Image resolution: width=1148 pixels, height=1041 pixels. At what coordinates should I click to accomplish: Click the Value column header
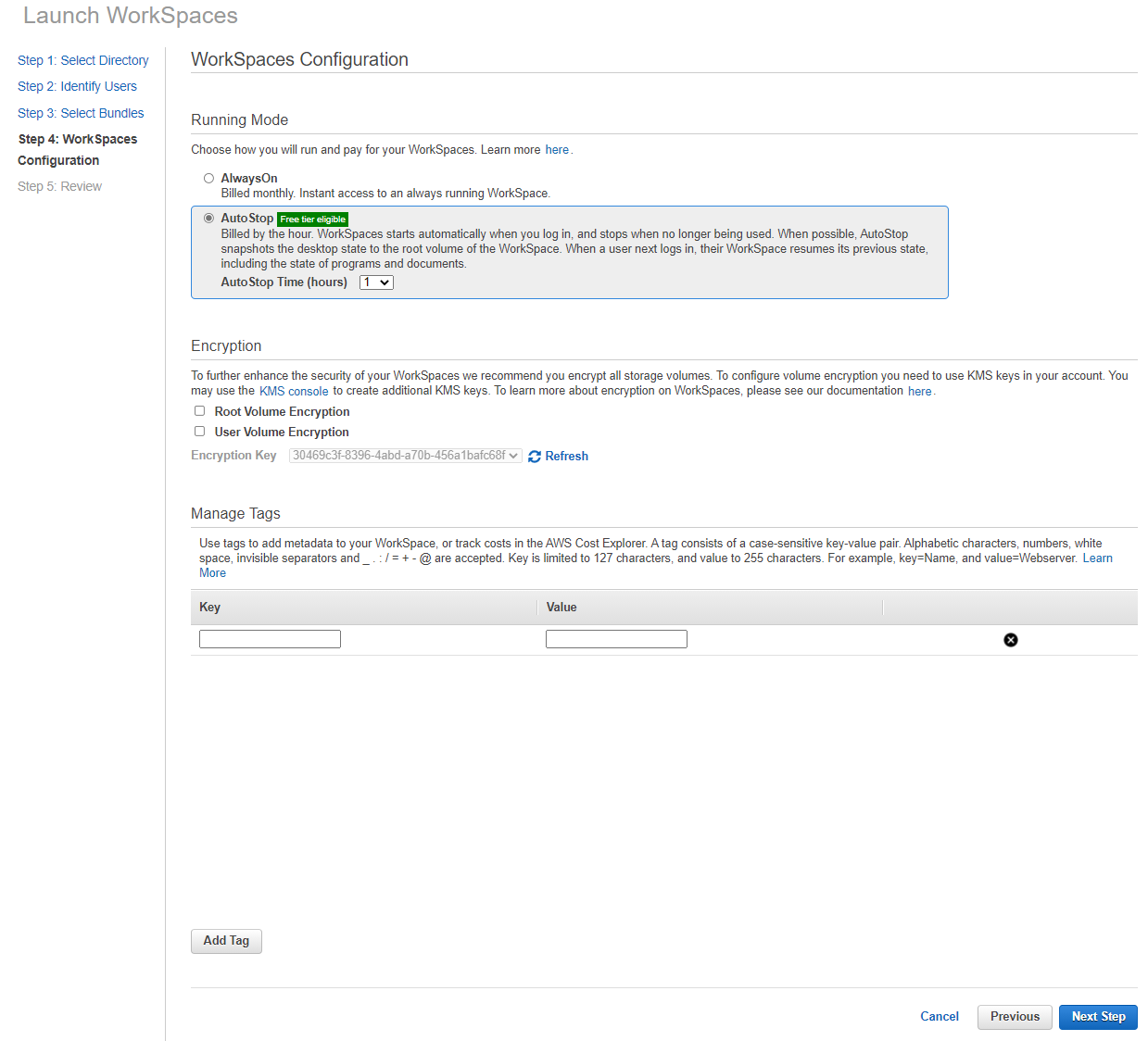(711, 608)
